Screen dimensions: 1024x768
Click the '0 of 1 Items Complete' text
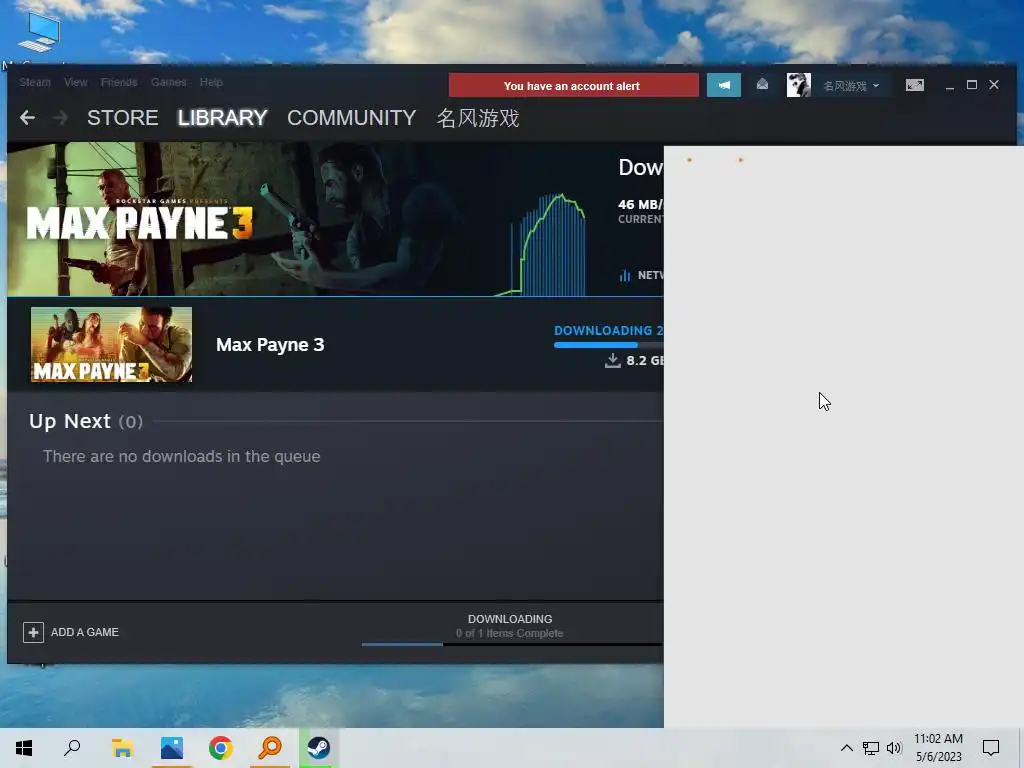point(510,633)
